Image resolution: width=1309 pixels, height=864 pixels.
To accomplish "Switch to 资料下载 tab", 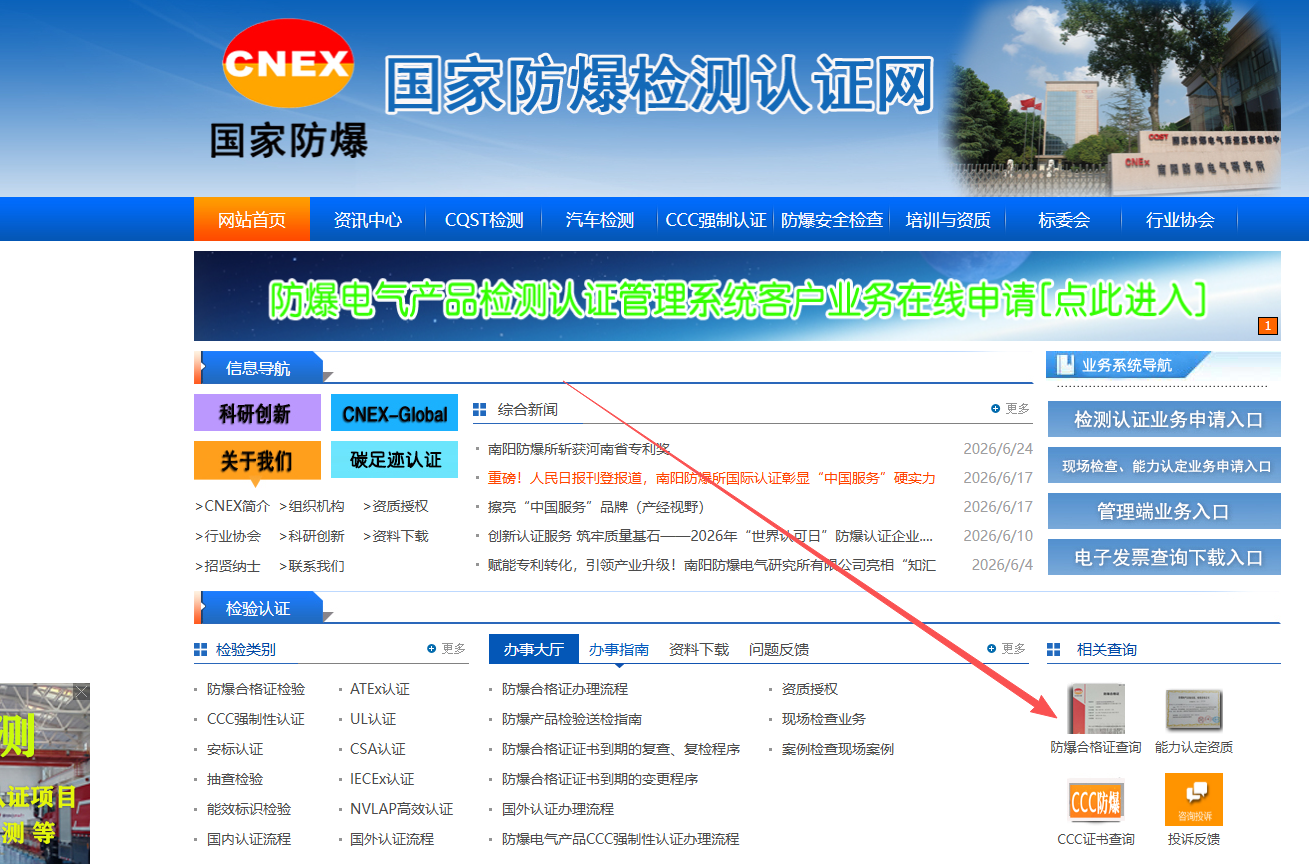I will [699, 649].
